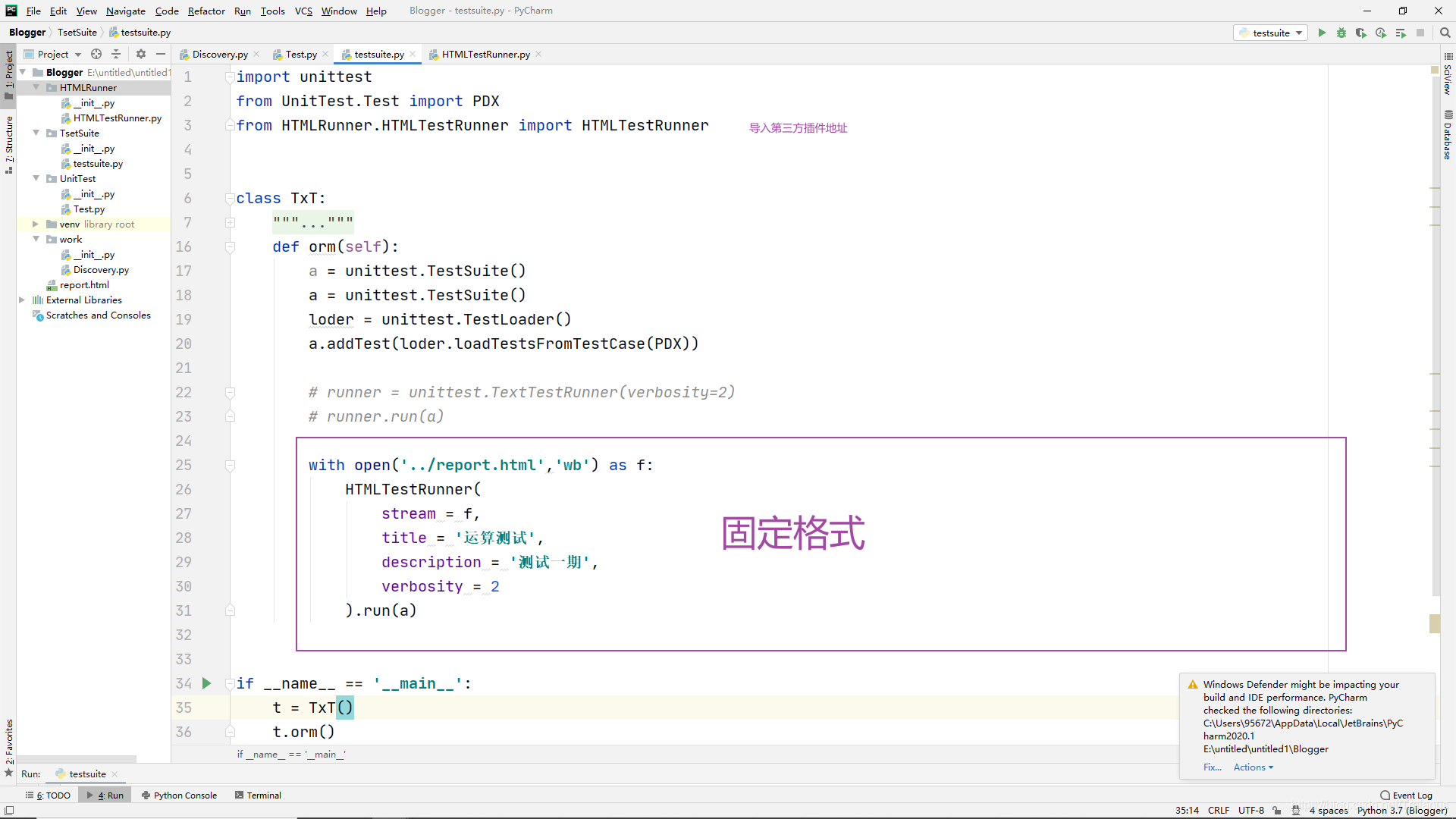Open the Refactor menu
1456x819 pixels.
[206, 11]
